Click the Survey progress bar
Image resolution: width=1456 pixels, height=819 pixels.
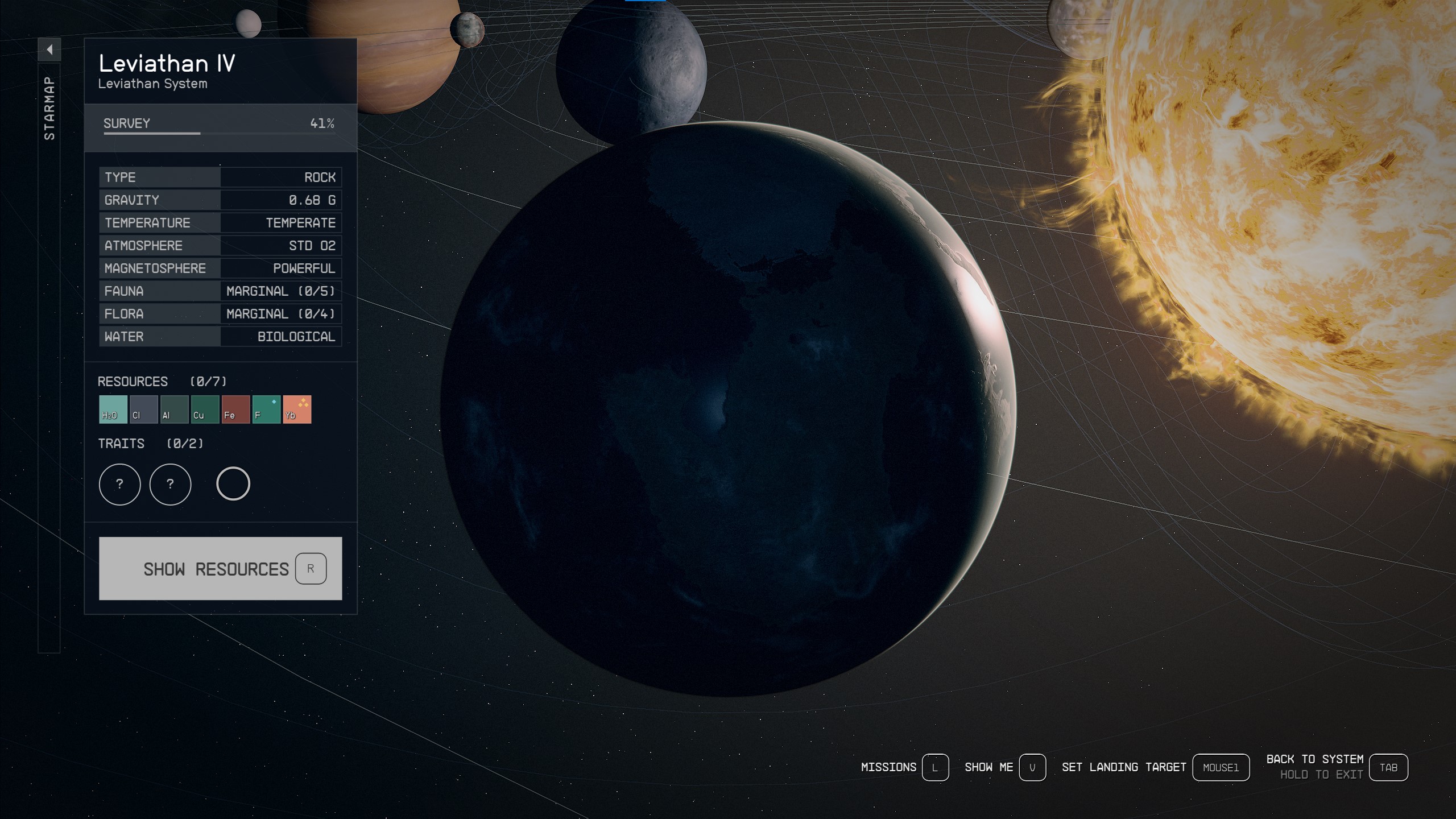click(x=219, y=133)
